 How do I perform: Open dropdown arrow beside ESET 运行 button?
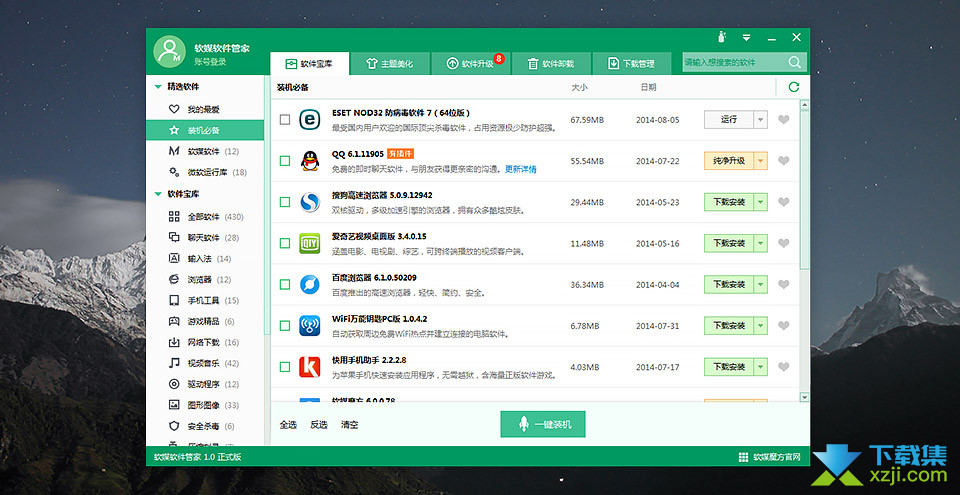[x=760, y=119]
